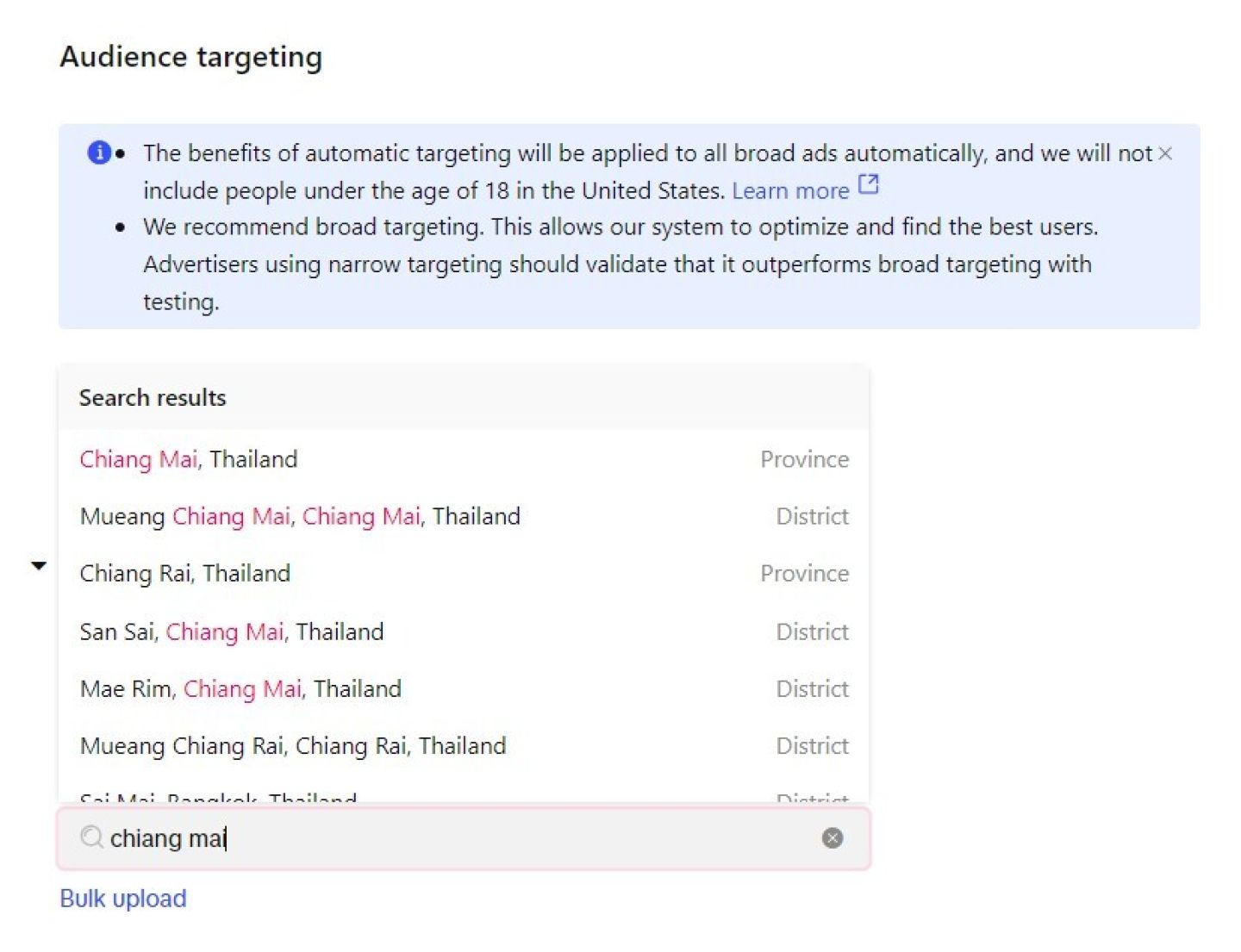Click the external link icon after Learn more
This screenshot has width=1241, height=952.
(869, 184)
